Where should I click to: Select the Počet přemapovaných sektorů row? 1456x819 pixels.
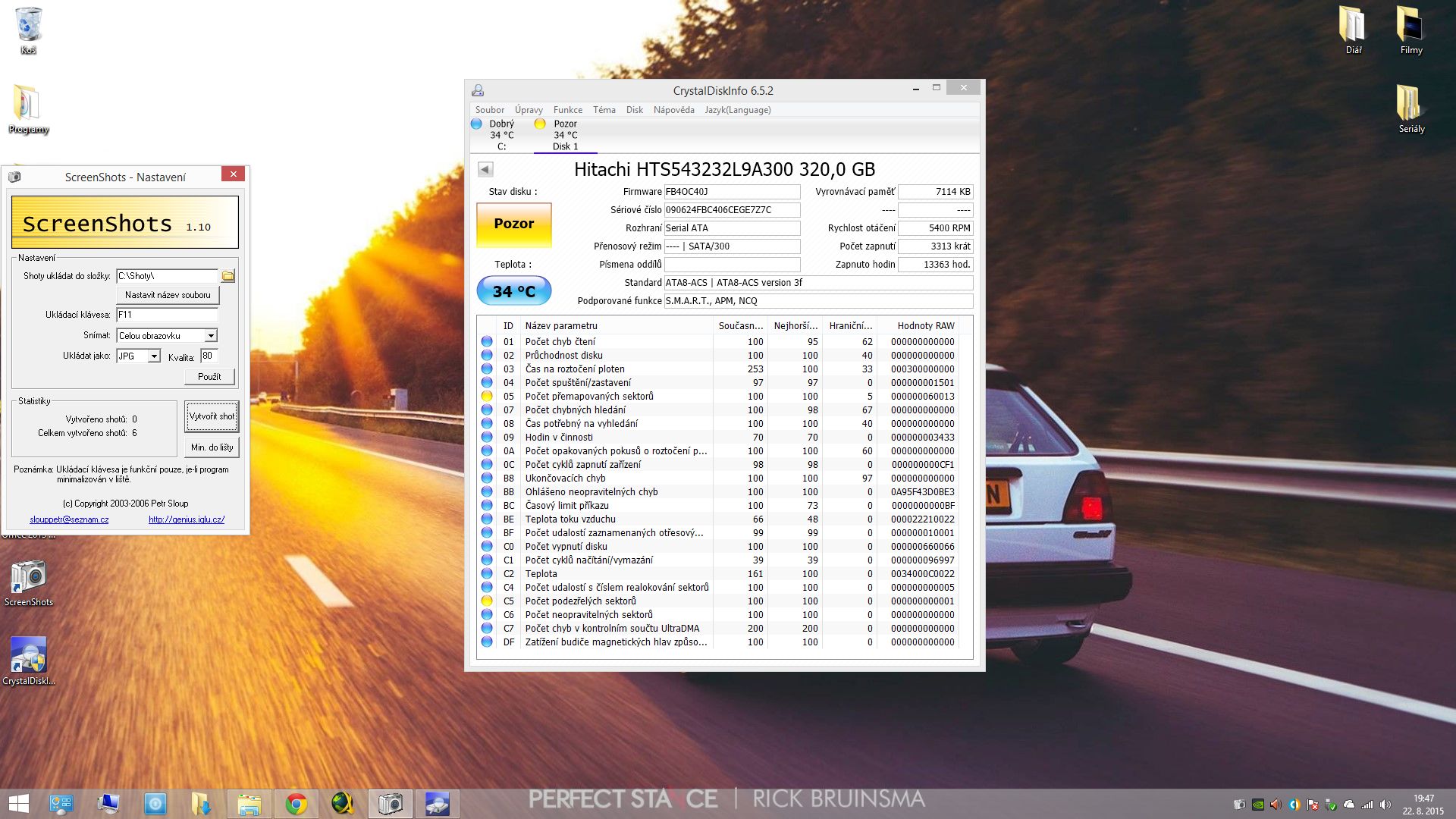(x=719, y=396)
